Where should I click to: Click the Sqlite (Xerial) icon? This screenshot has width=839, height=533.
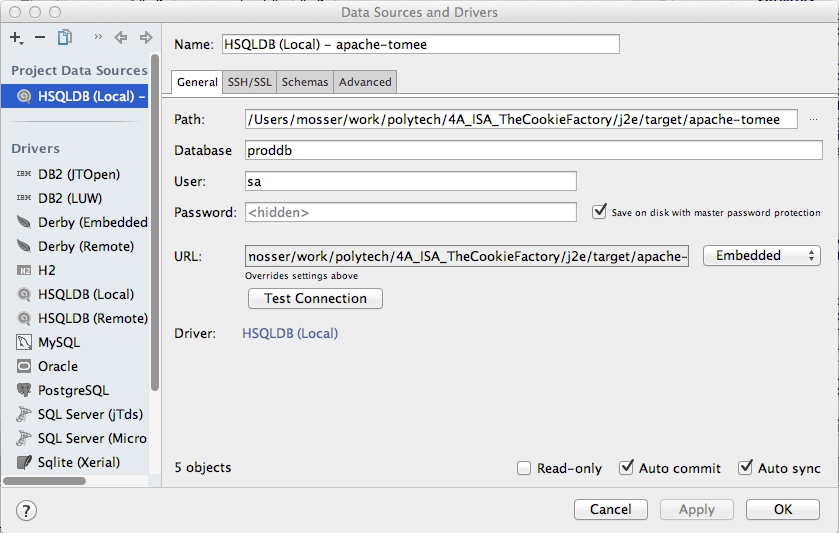coord(24,462)
